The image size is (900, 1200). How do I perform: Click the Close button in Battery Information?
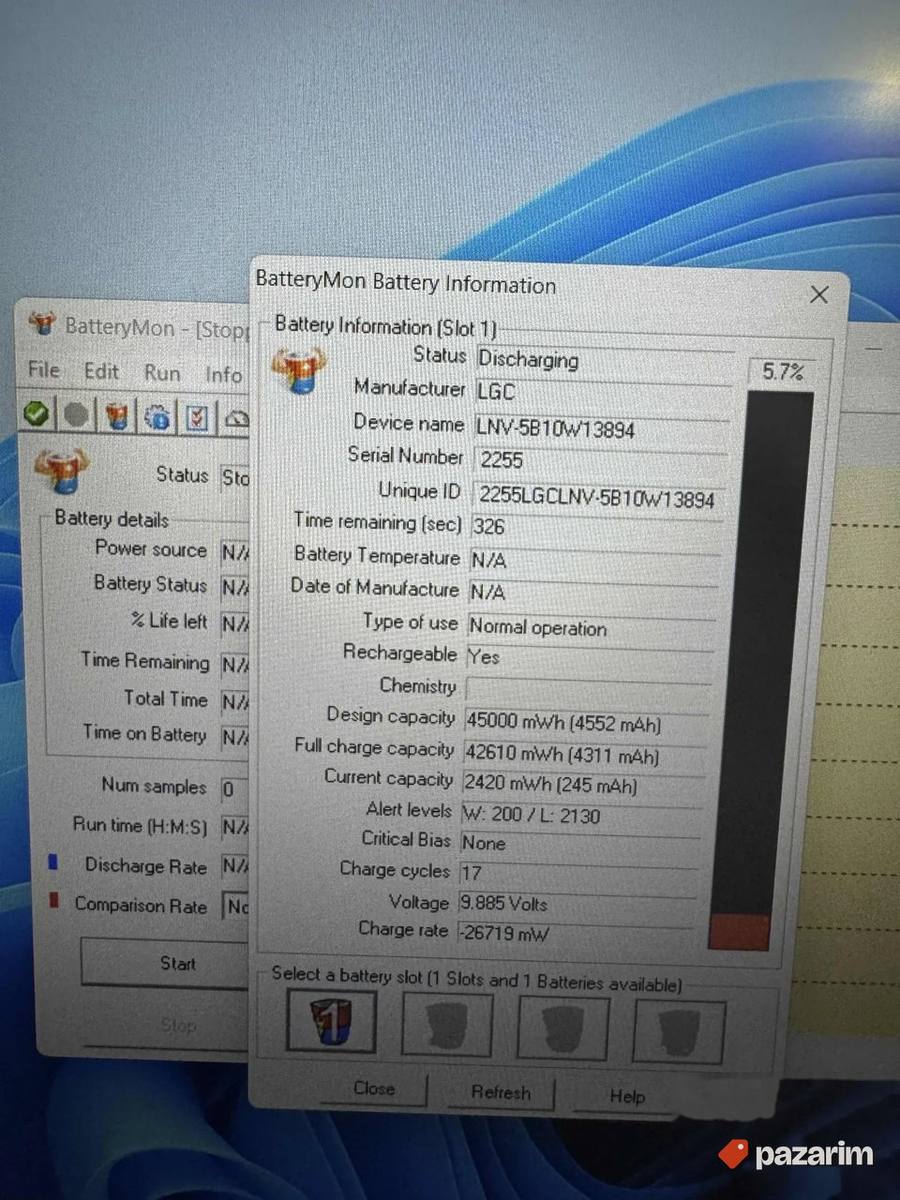[x=374, y=1089]
